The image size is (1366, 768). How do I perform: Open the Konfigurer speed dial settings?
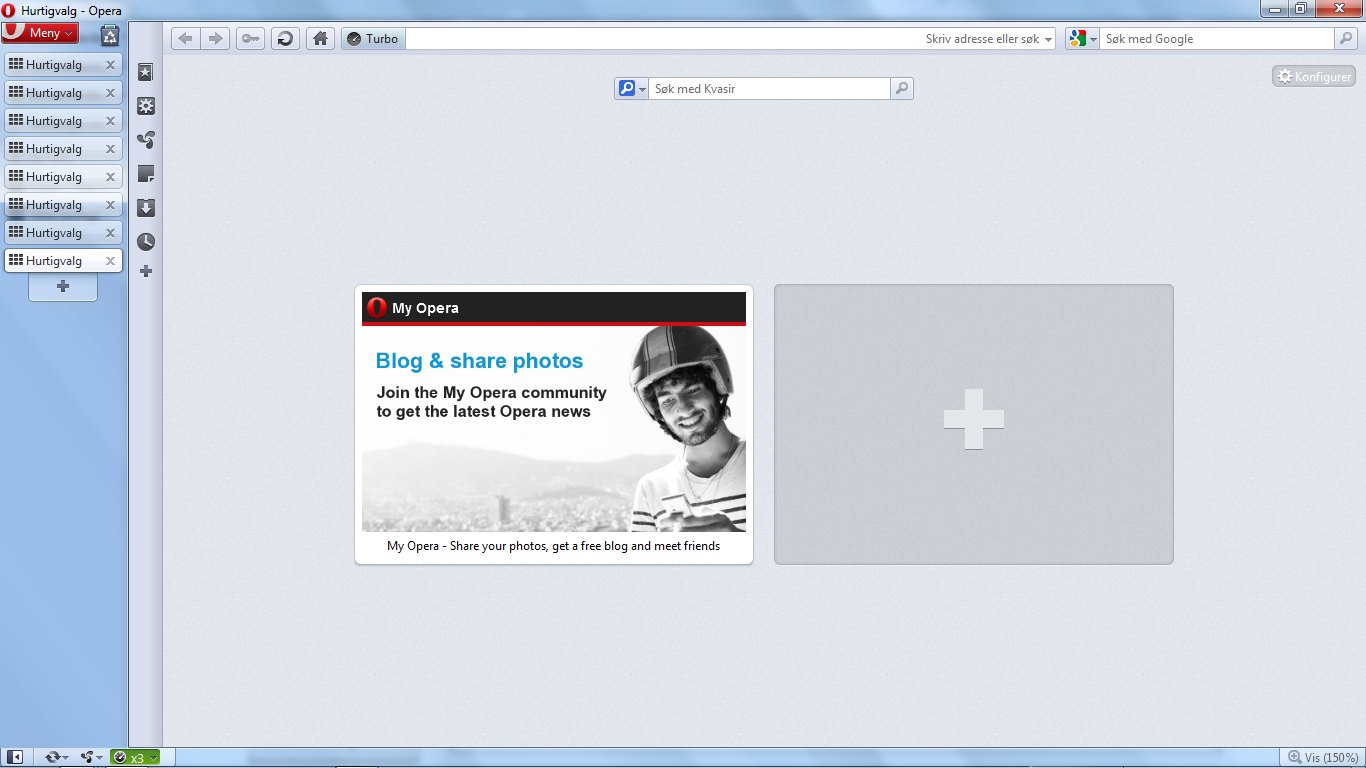coord(1314,76)
